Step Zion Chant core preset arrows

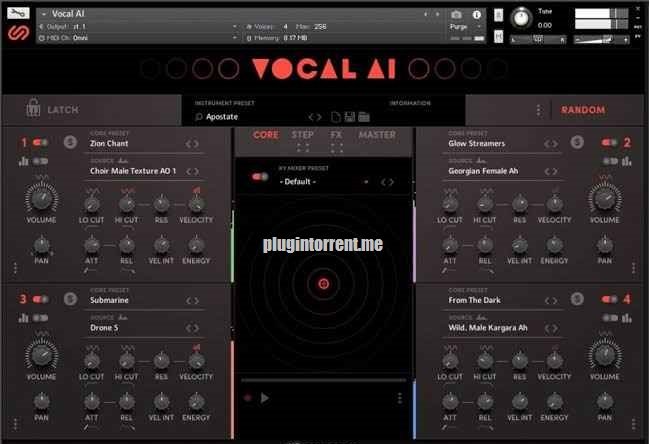coord(192,144)
